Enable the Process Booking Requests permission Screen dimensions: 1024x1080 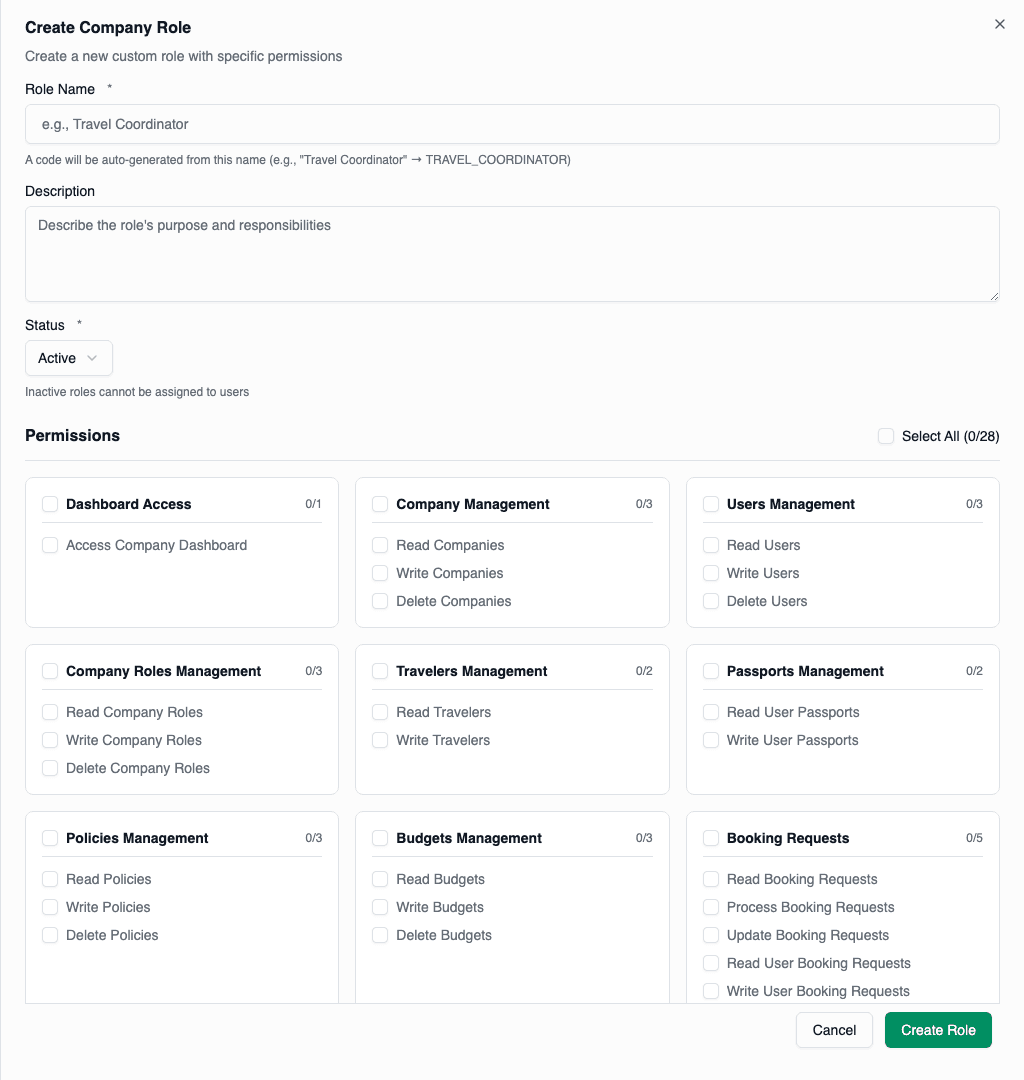pos(710,907)
